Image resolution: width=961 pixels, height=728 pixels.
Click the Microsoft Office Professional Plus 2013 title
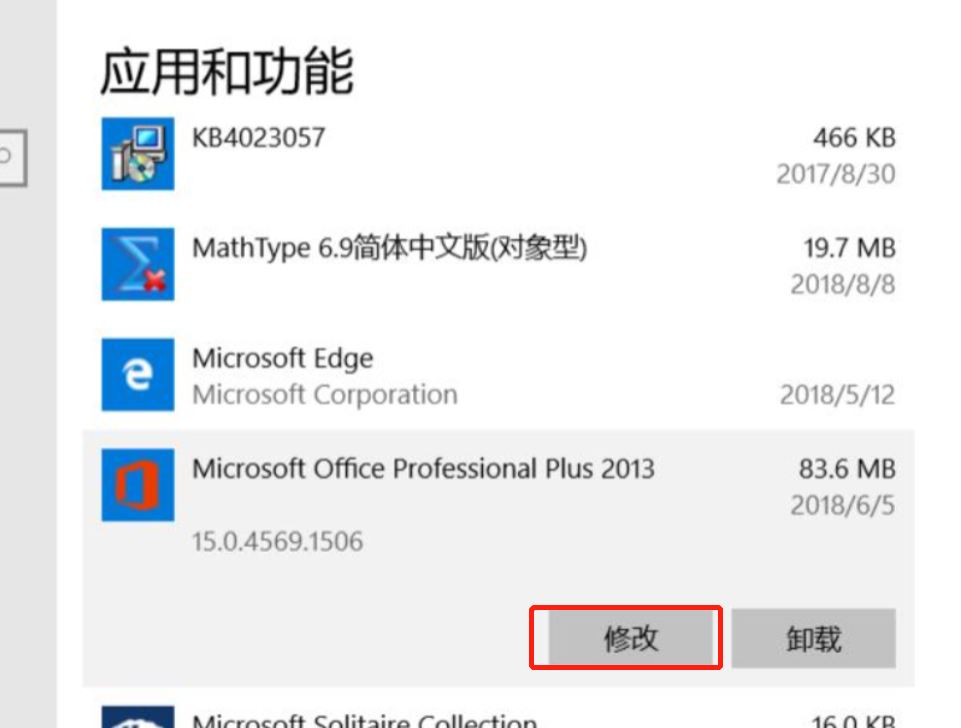pos(423,468)
